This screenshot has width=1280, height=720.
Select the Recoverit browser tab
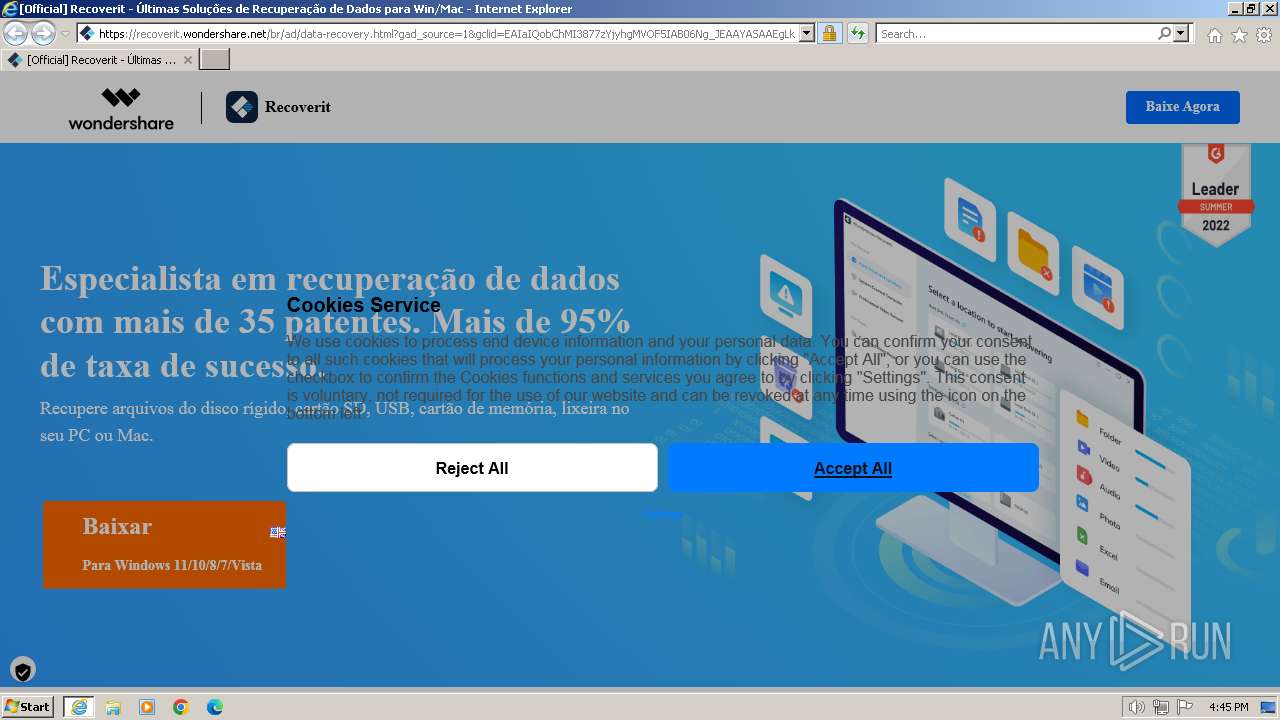[100, 60]
